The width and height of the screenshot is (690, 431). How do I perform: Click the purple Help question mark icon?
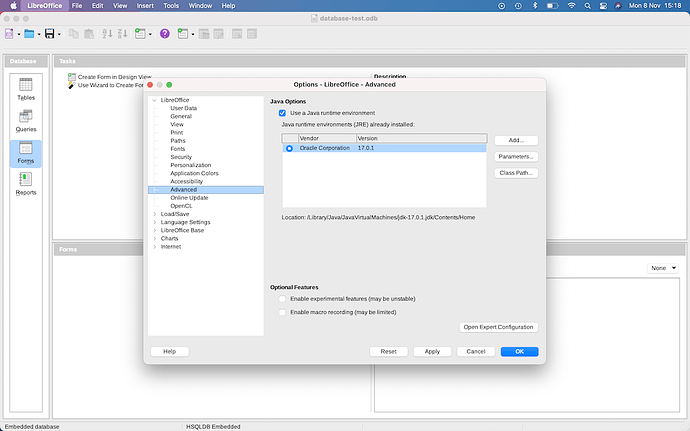(x=165, y=34)
